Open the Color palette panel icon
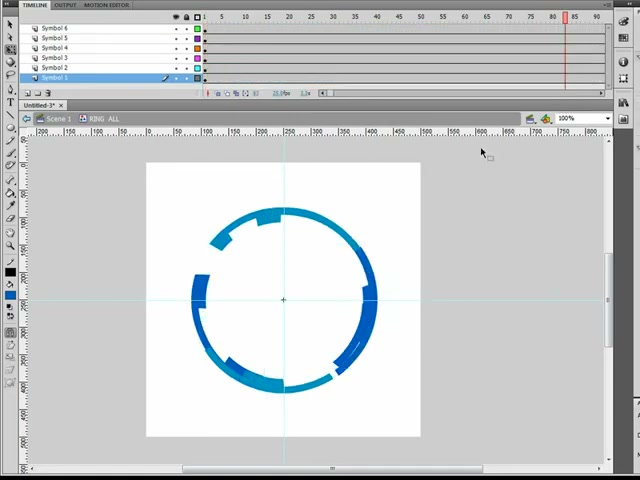Screen dimensions: 640x480 (623, 22)
